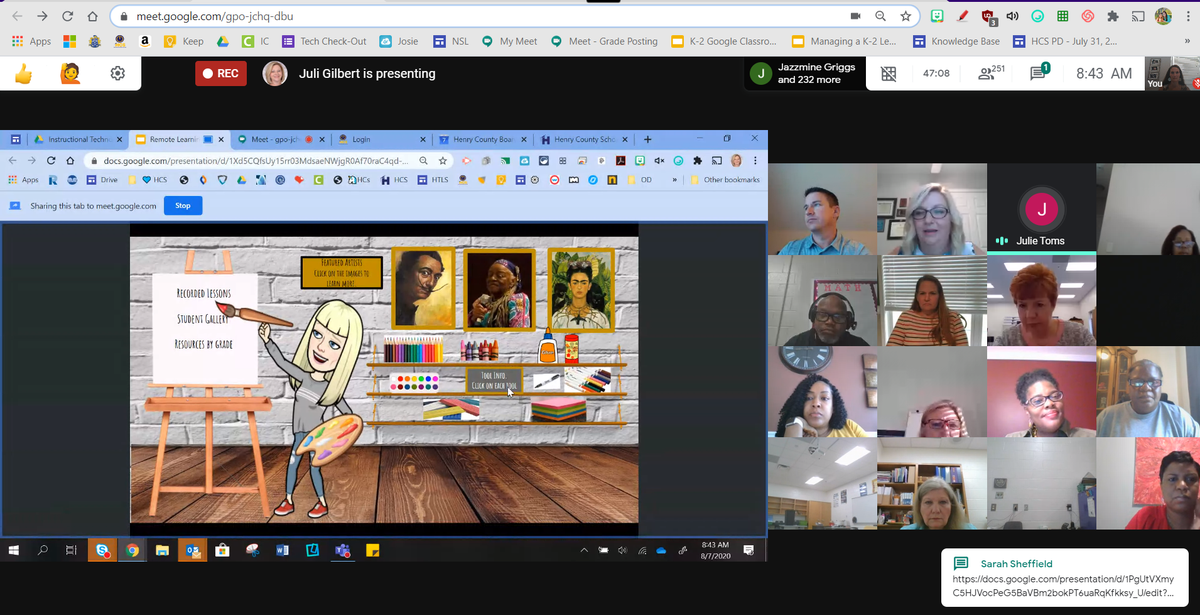Screen dimensions: 1200x615
Task: Open the Meet - Grade Posting bookmark
Action: click(x=604, y=41)
